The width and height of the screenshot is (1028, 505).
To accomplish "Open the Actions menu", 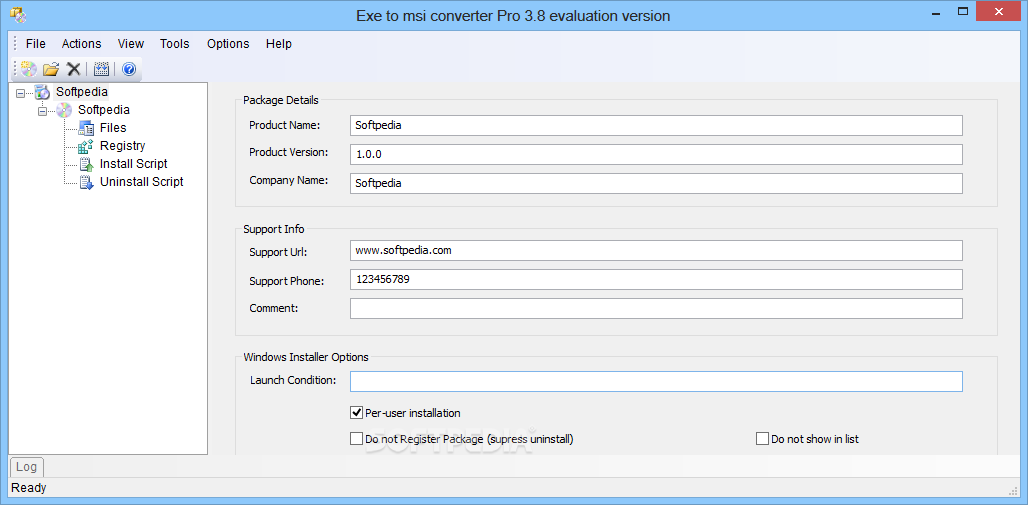I will pos(81,44).
